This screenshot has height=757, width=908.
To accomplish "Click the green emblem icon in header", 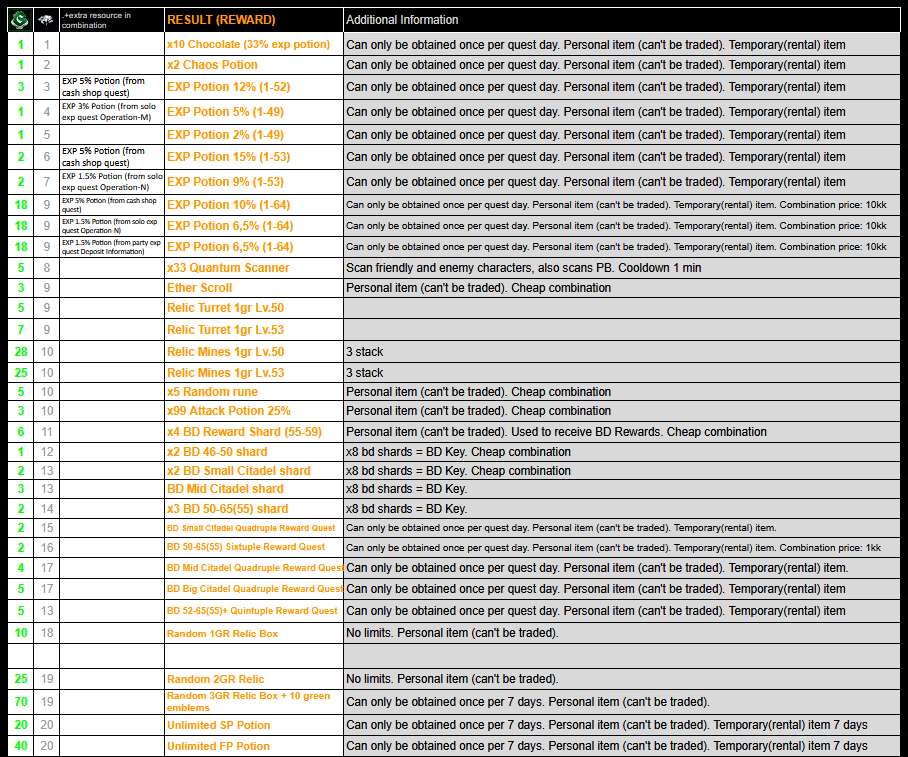I will pyautogui.click(x=20, y=20).
